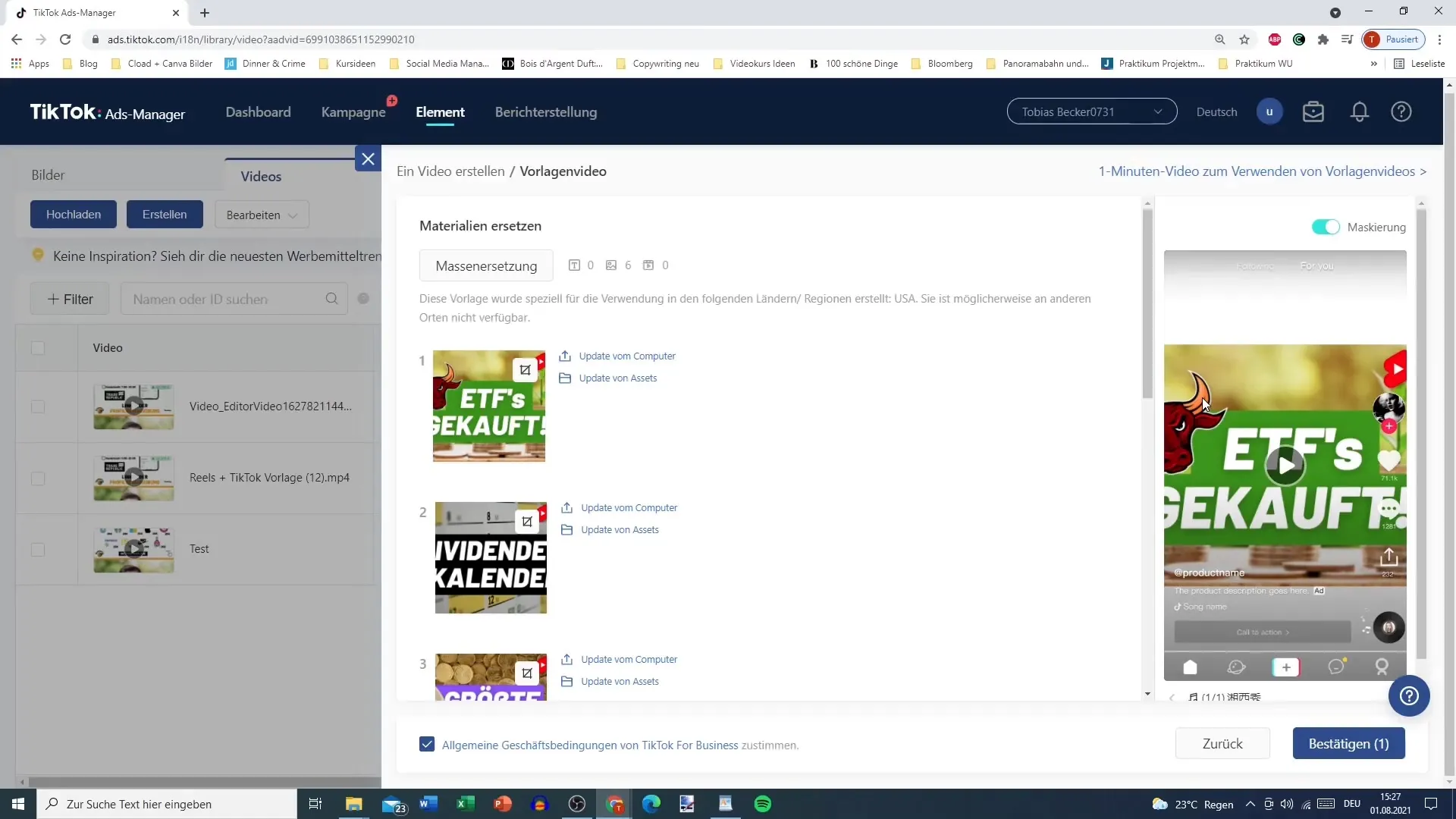Close the Vorlagenvideo panel with X button
Screen dimensions: 1456x819
pyautogui.click(x=368, y=159)
